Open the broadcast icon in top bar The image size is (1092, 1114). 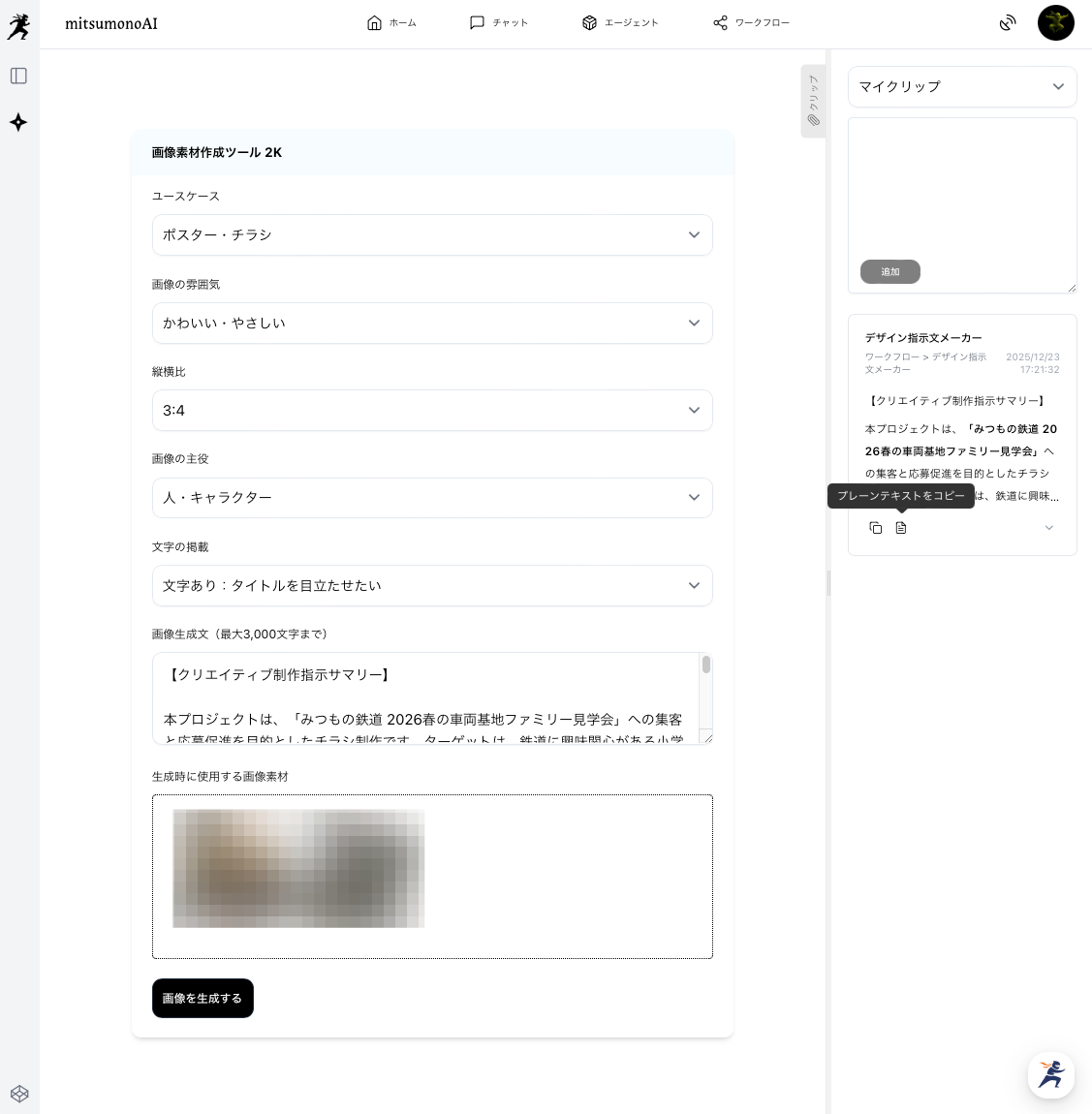pyautogui.click(x=1008, y=23)
